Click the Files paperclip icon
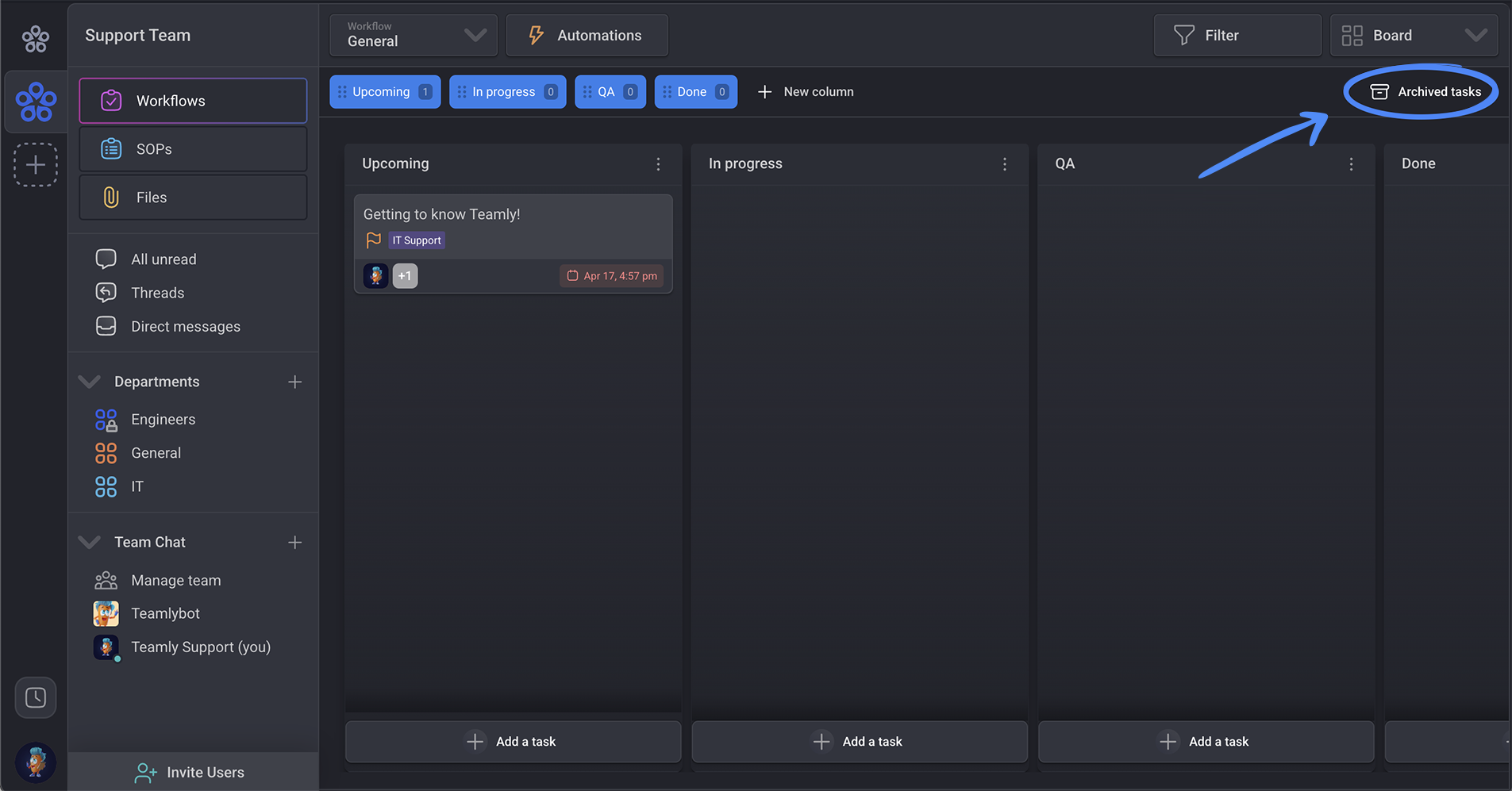1512x791 pixels. (111, 198)
